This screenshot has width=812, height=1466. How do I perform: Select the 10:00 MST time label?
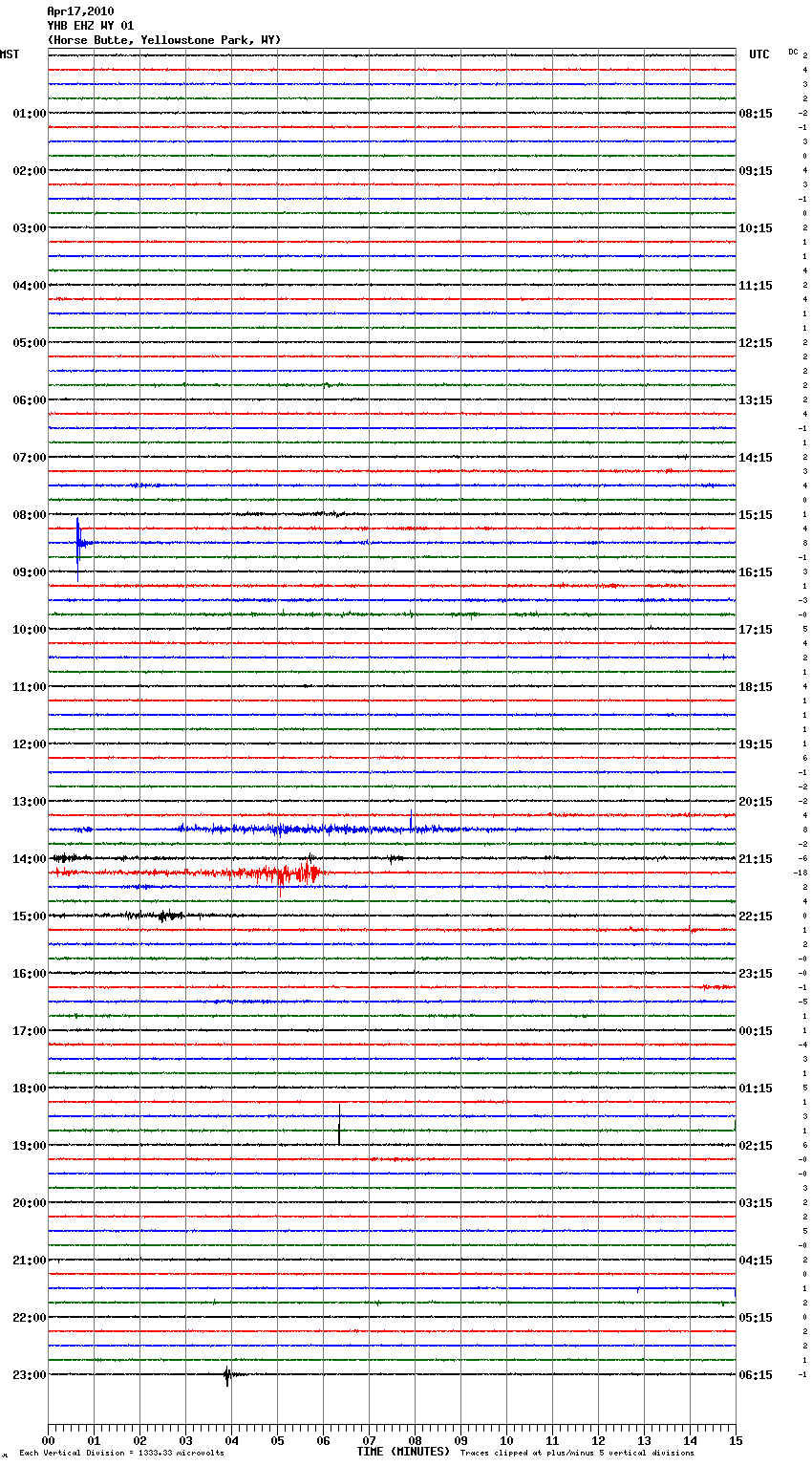(29, 630)
